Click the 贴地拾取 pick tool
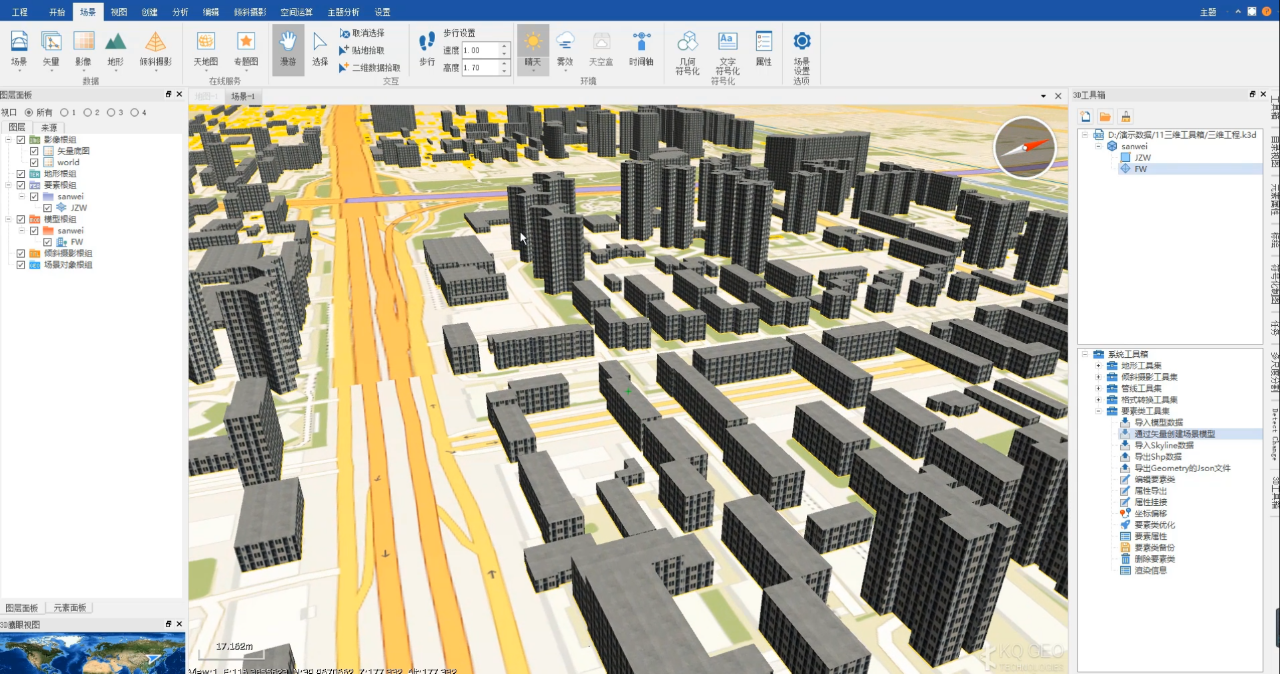 coord(362,50)
